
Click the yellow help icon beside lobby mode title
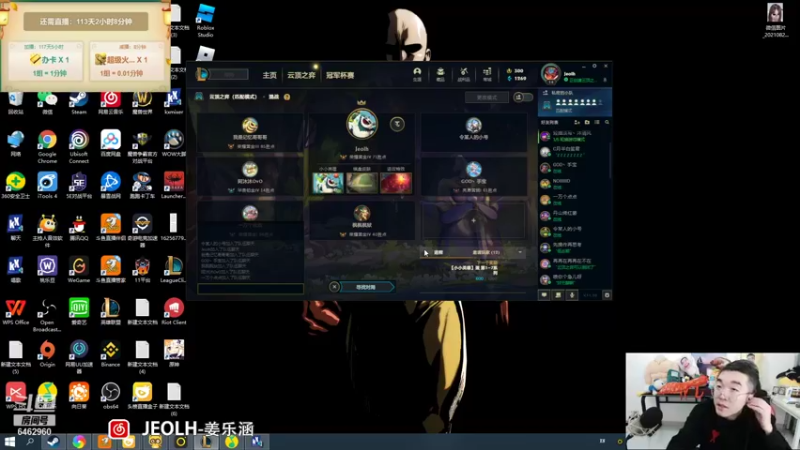[287, 97]
